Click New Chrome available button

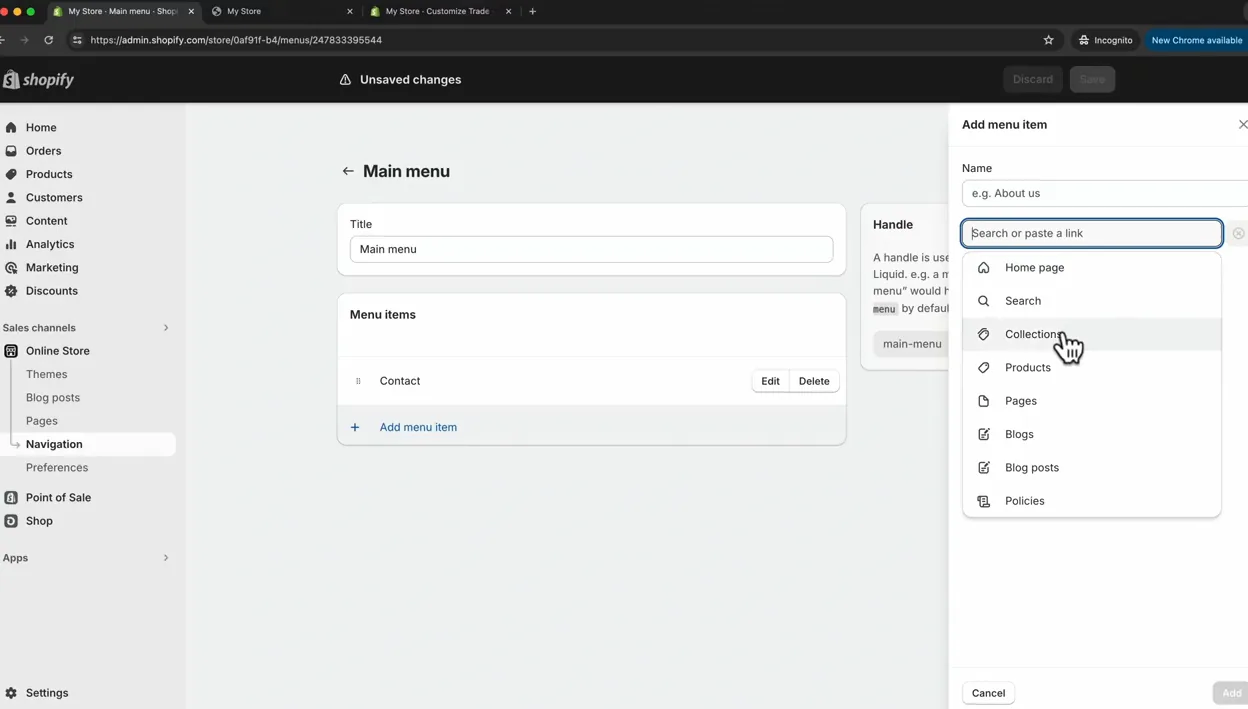(1196, 40)
